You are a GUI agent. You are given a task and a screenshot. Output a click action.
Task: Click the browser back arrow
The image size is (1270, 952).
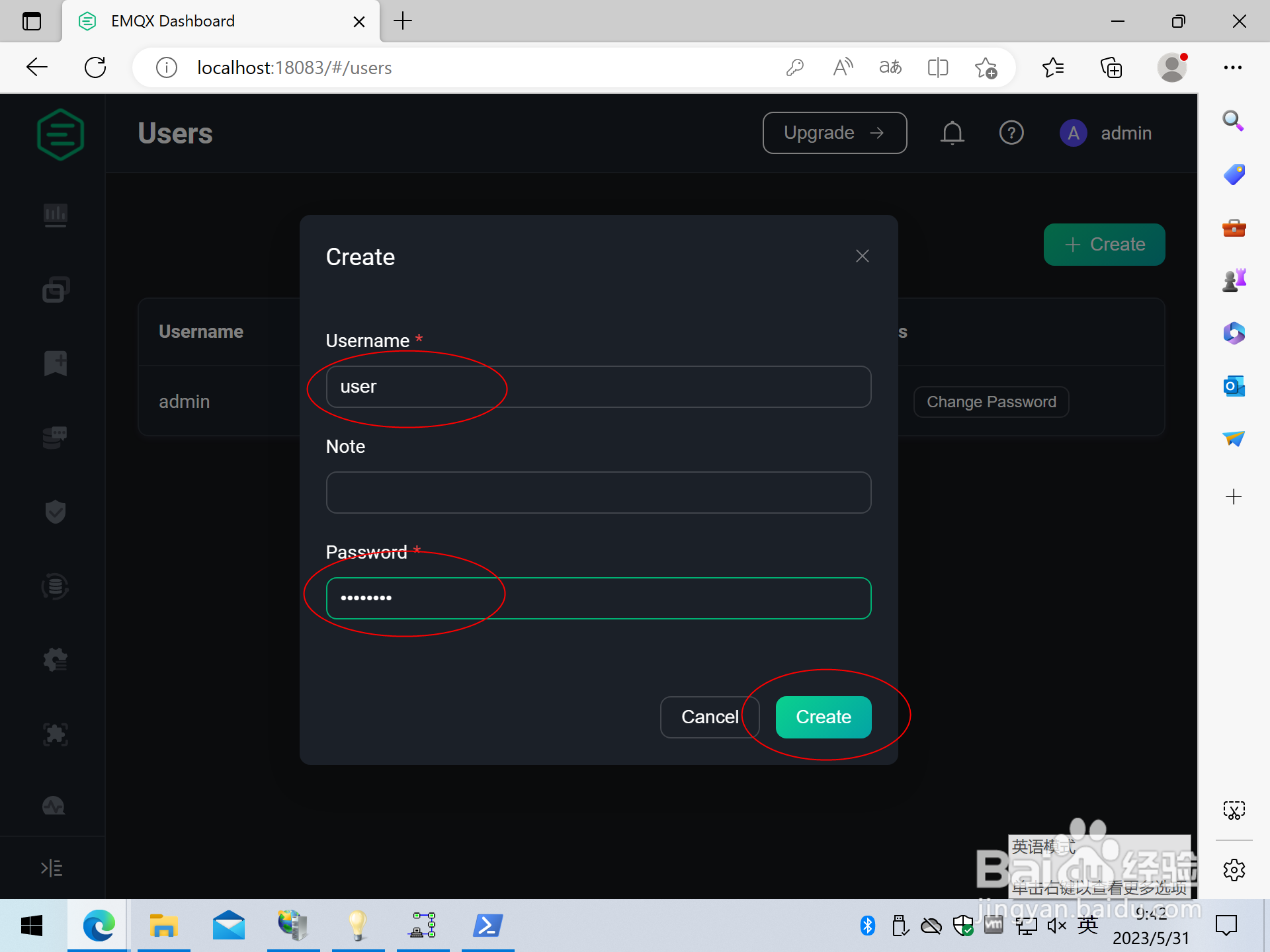(37, 67)
